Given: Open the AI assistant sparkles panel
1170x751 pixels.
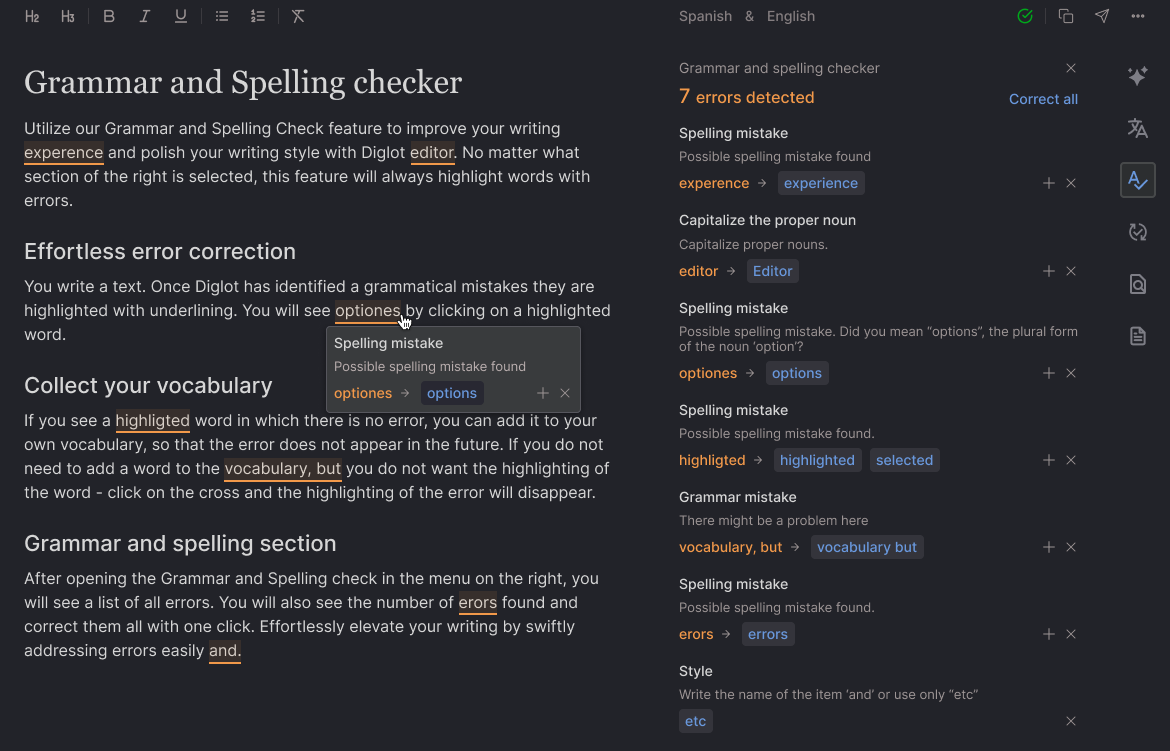Looking at the screenshot, I should pyautogui.click(x=1138, y=76).
